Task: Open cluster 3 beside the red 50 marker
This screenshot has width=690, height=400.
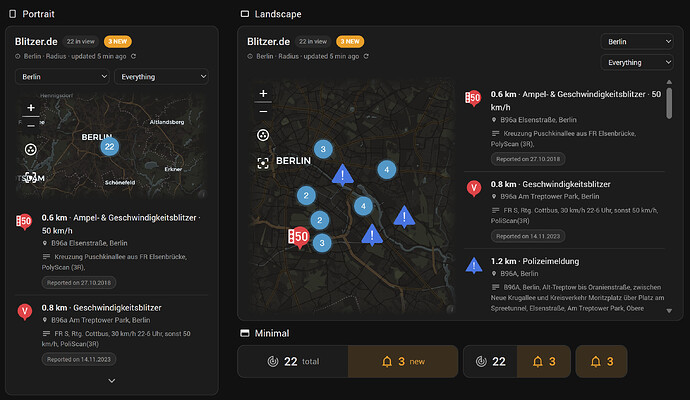Action: click(322, 243)
